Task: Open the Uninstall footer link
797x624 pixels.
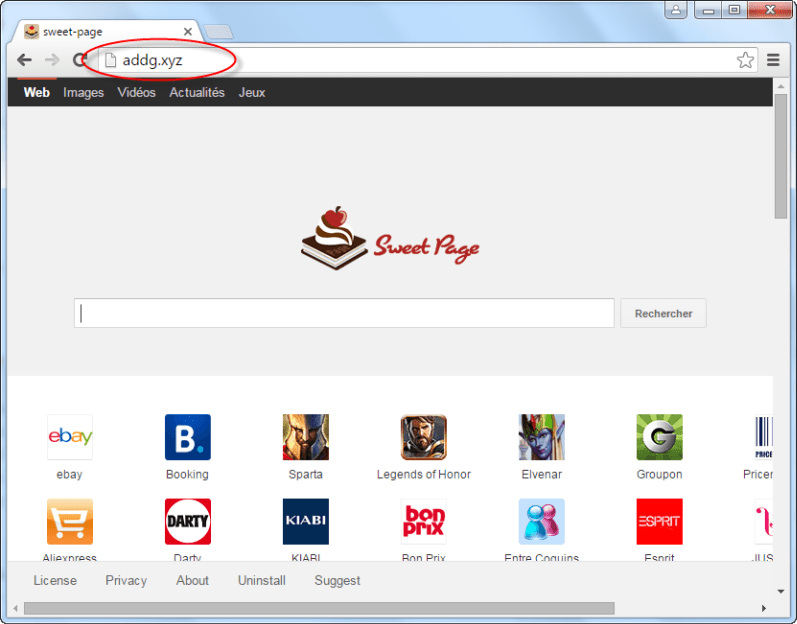Action: point(262,580)
